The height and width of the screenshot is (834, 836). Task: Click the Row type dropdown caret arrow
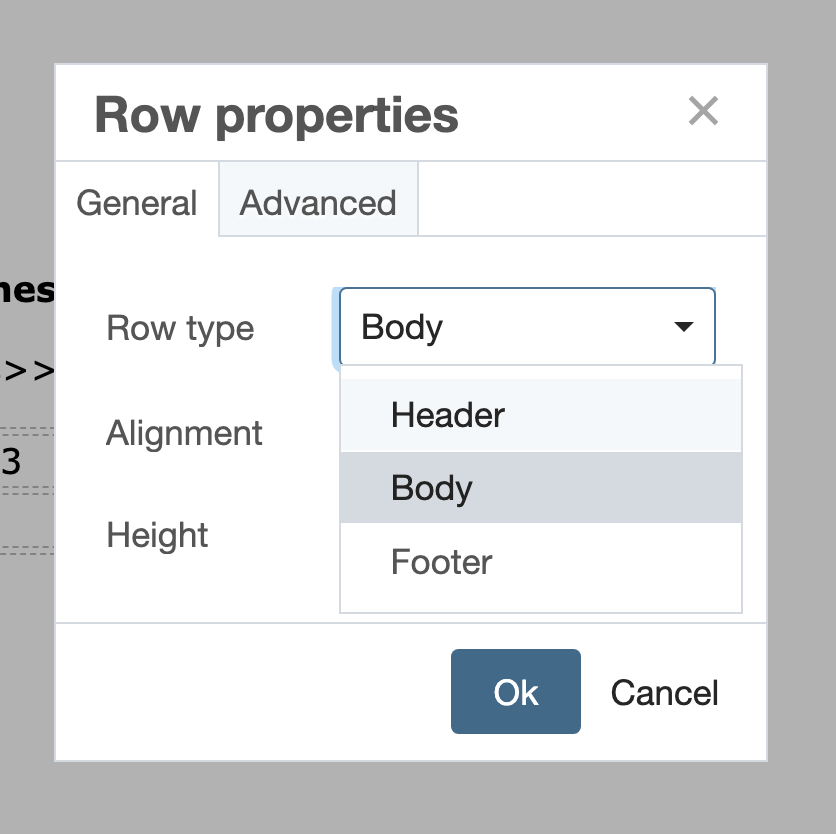pyautogui.click(x=684, y=327)
